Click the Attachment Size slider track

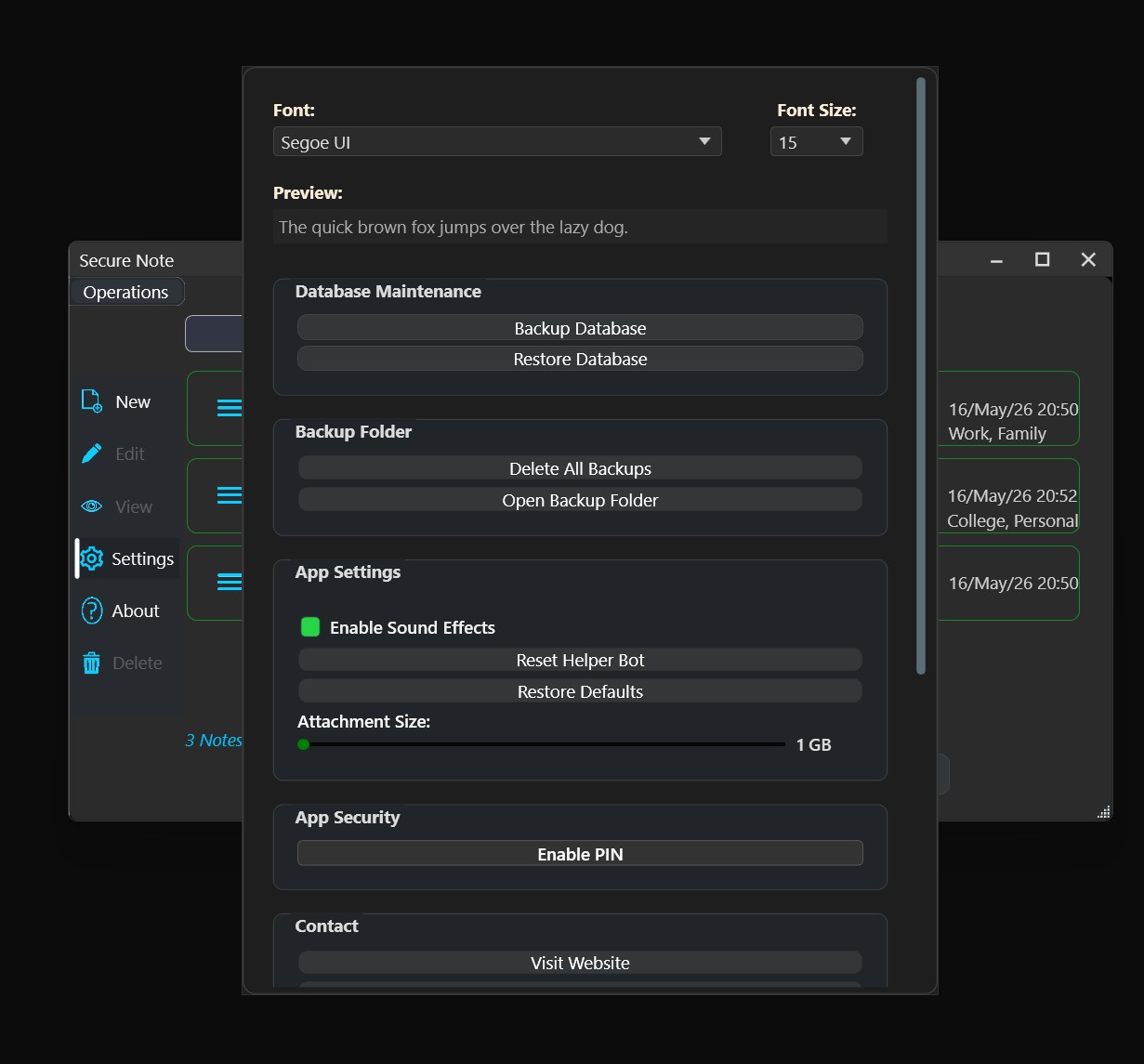pos(542,744)
